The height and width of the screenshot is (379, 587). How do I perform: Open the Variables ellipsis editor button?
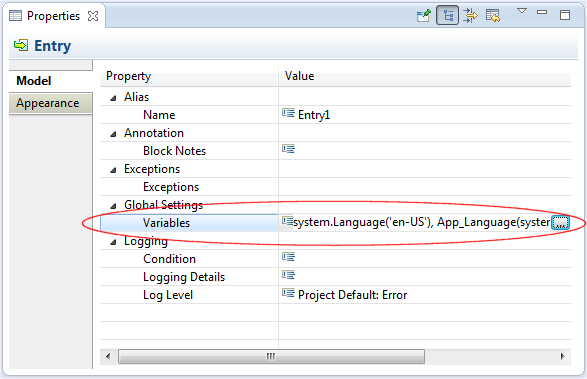(x=560, y=222)
